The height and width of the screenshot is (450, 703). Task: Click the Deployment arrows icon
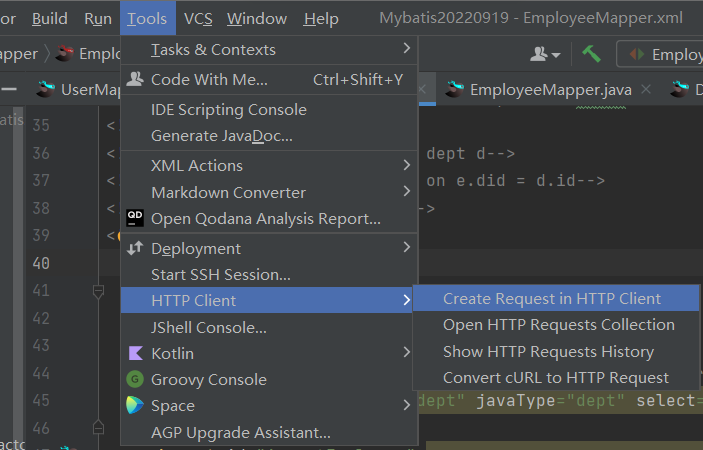click(x=135, y=248)
